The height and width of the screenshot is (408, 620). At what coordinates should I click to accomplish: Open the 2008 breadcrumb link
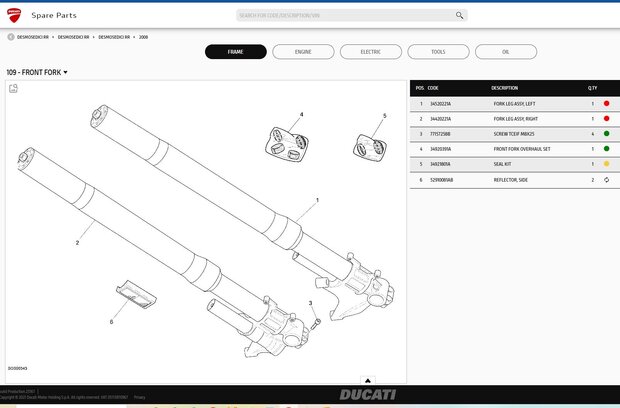point(143,37)
